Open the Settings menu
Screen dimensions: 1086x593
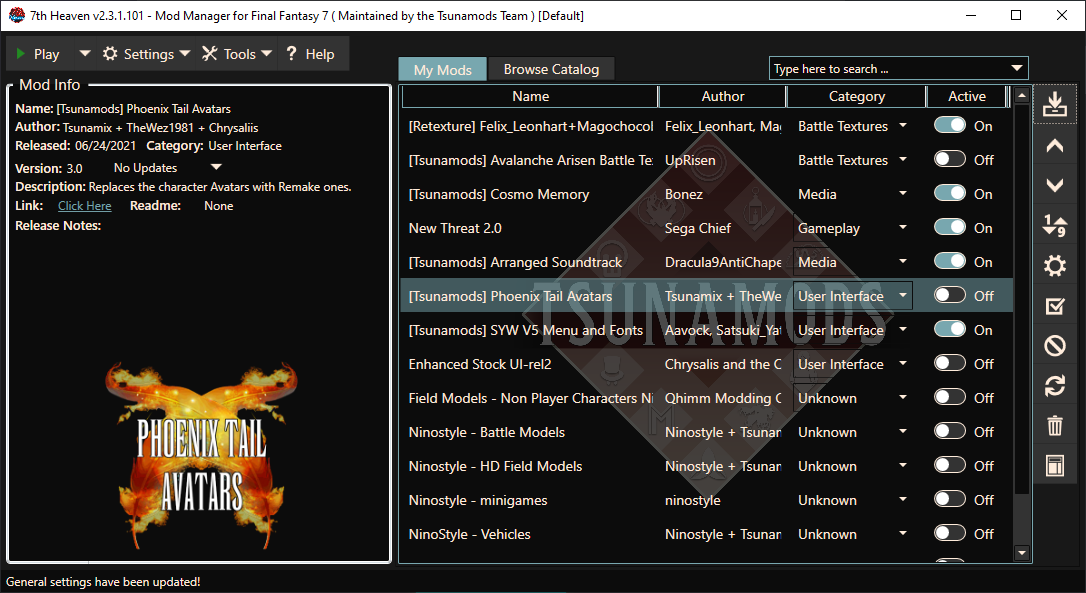(x=146, y=54)
